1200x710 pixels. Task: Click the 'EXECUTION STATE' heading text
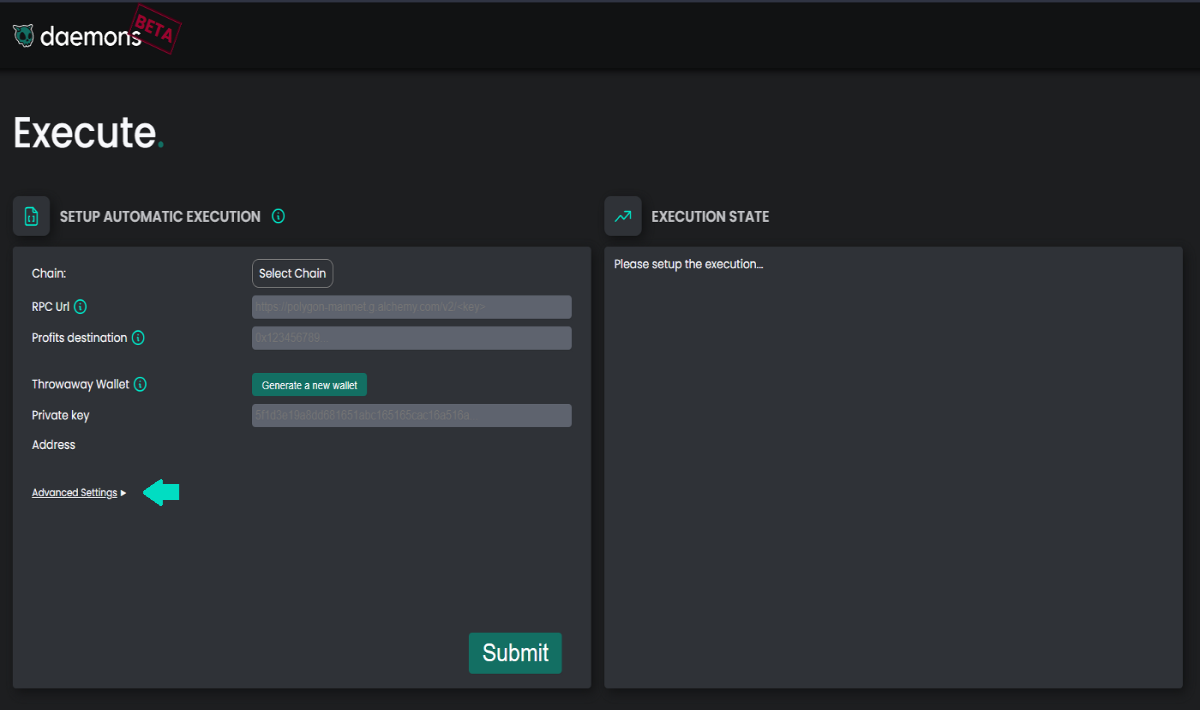click(710, 216)
